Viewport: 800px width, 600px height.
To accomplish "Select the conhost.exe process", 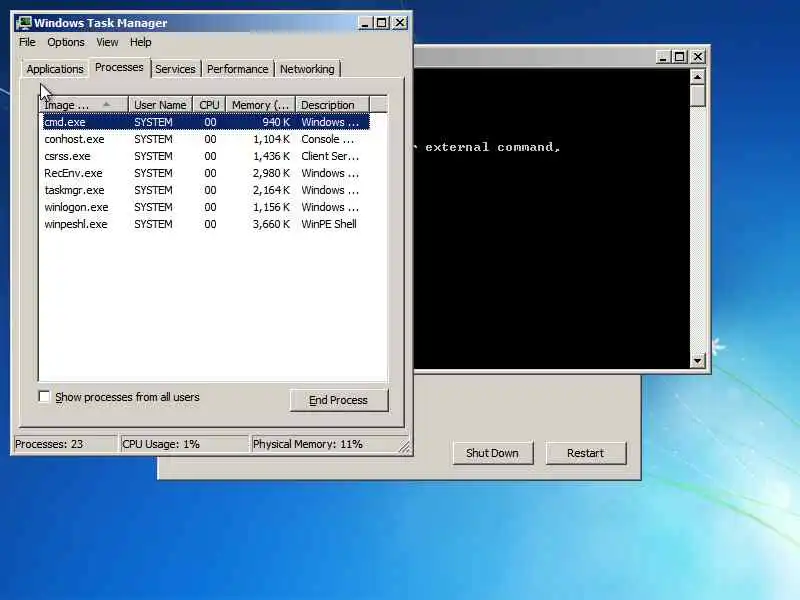I will [206, 139].
